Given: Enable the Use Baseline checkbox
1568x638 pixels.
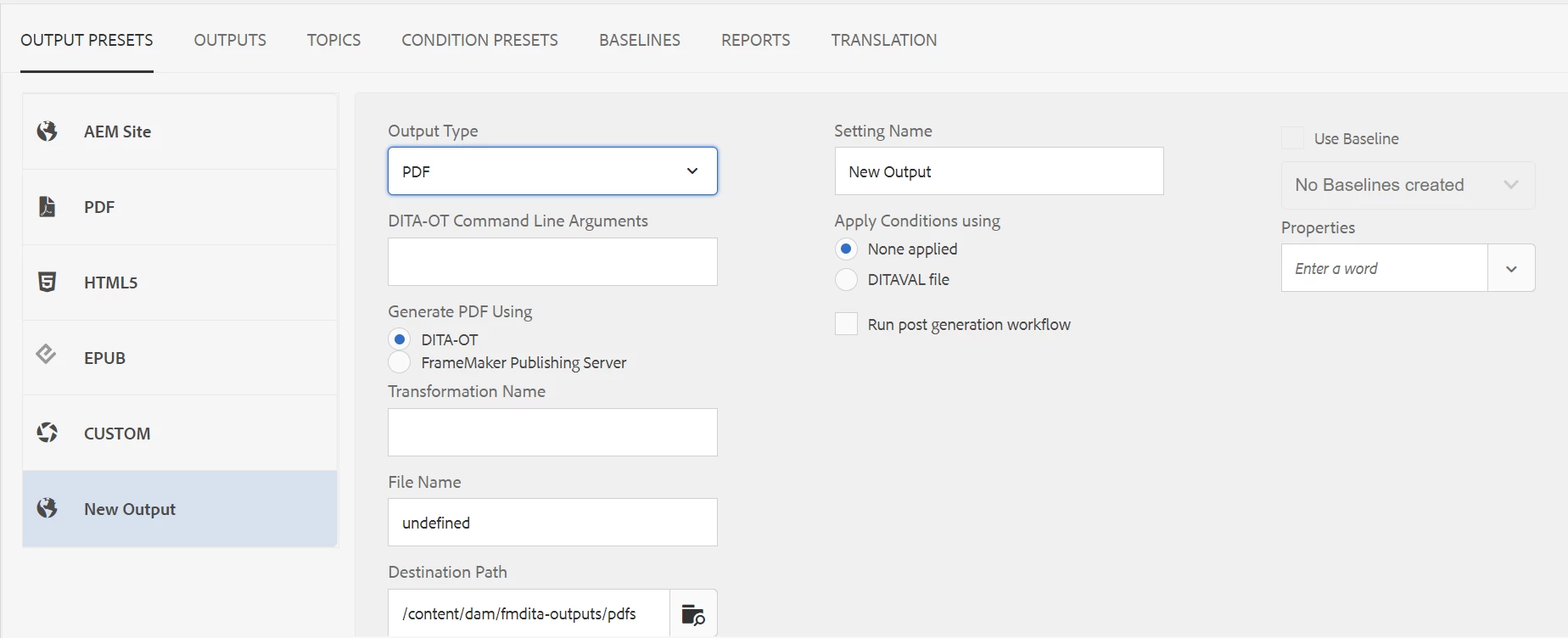Looking at the screenshot, I should pos(1292,138).
